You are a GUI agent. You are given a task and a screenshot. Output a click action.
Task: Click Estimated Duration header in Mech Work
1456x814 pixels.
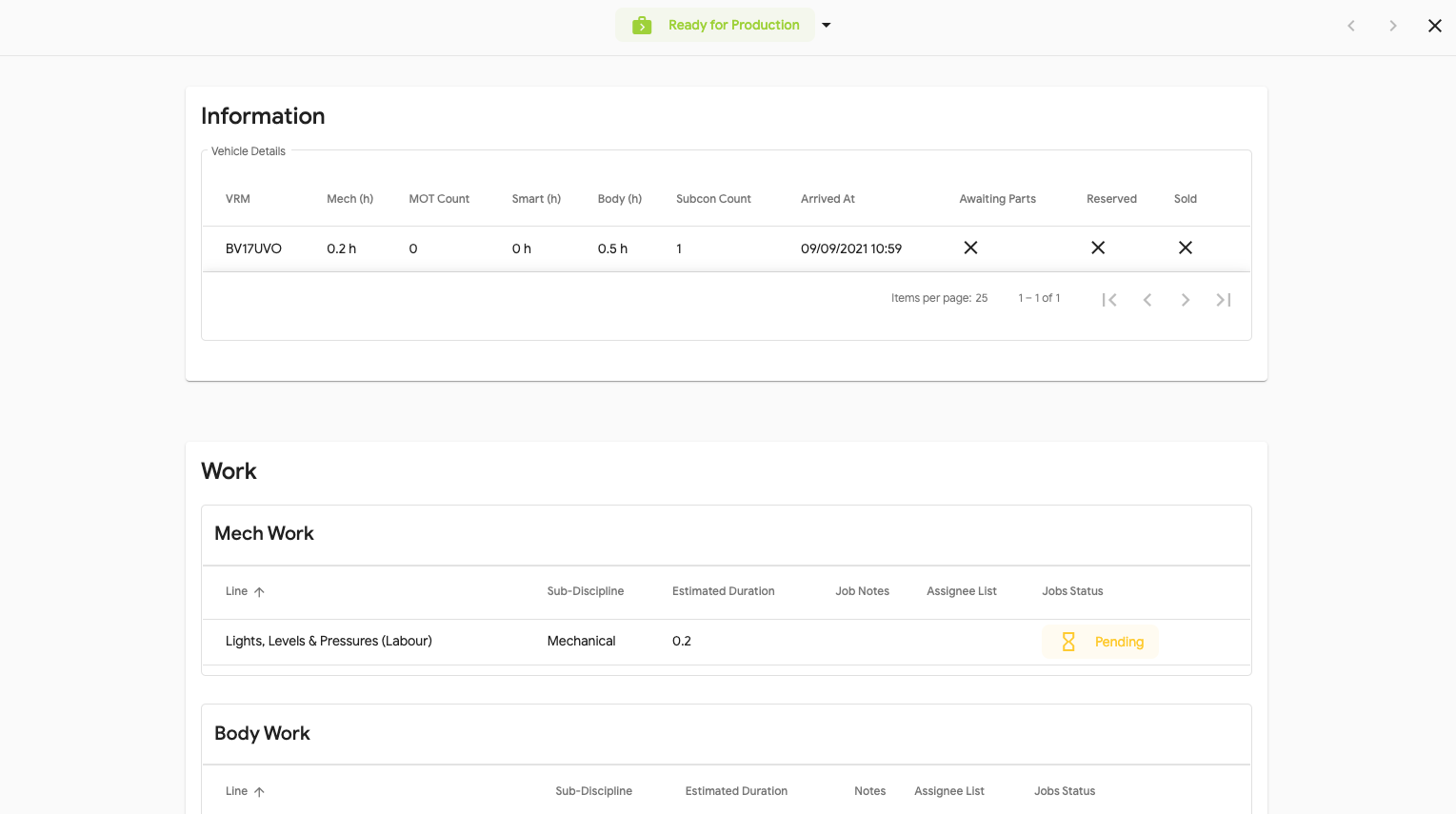coord(724,591)
